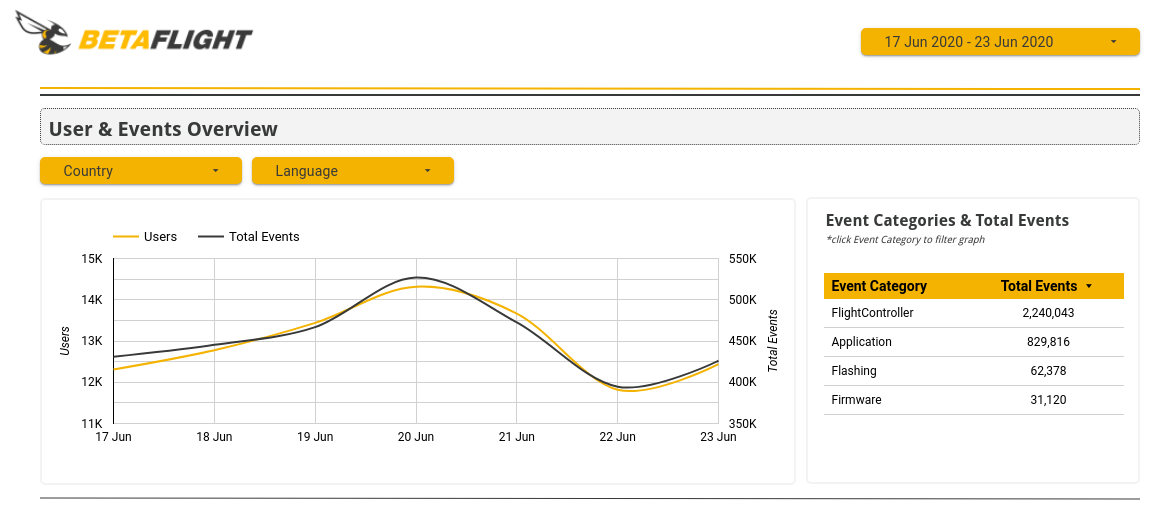The width and height of the screenshot is (1159, 505).
Task: Filter graph by Application category
Action: click(x=861, y=342)
